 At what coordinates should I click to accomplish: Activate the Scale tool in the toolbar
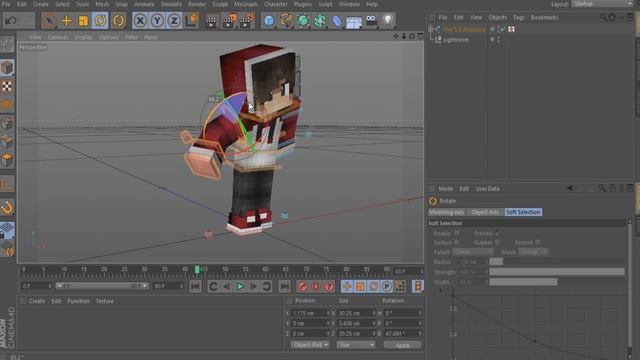pyautogui.click(x=83, y=20)
